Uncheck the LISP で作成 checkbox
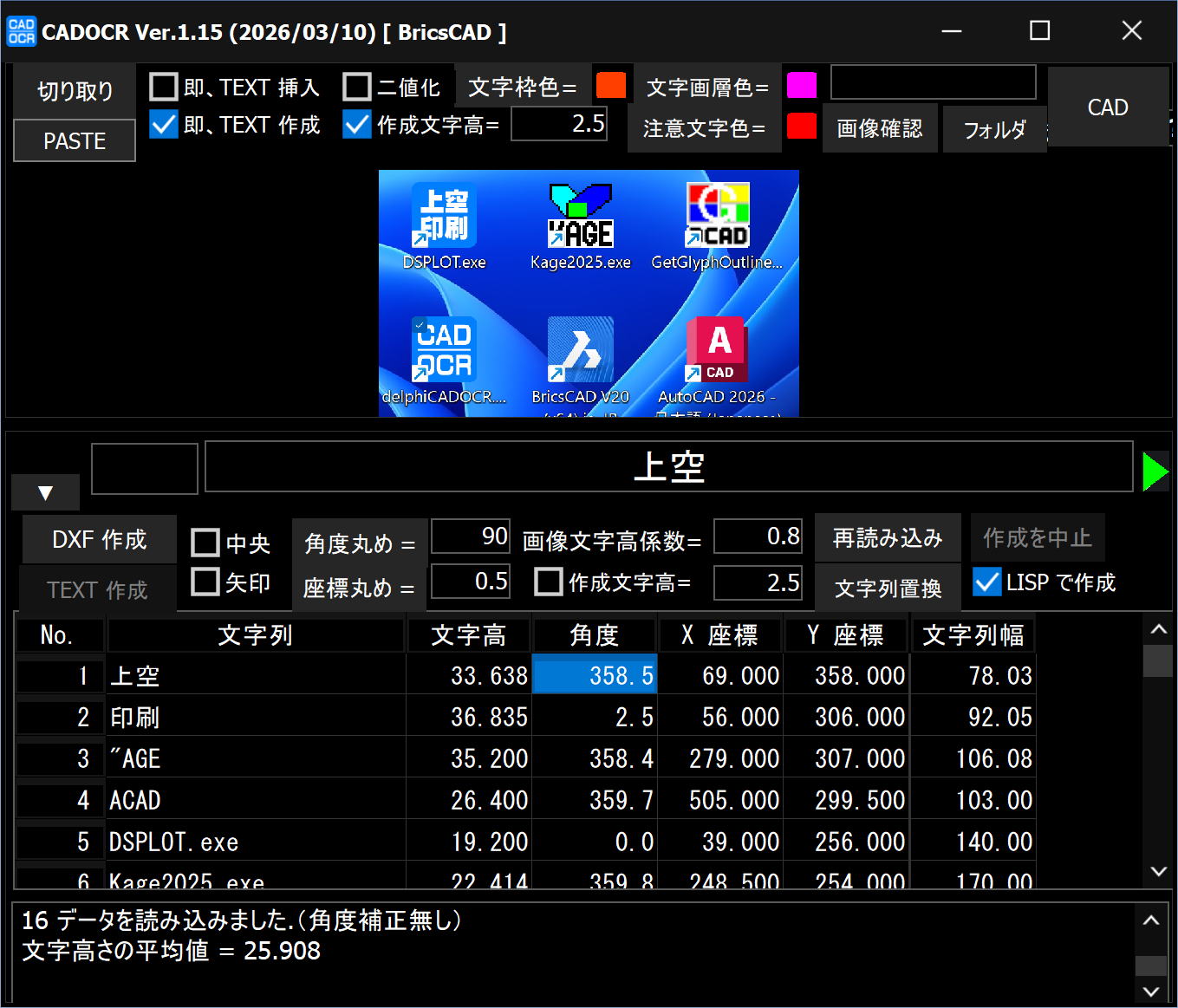This screenshot has width=1178, height=1008. pos(987,582)
